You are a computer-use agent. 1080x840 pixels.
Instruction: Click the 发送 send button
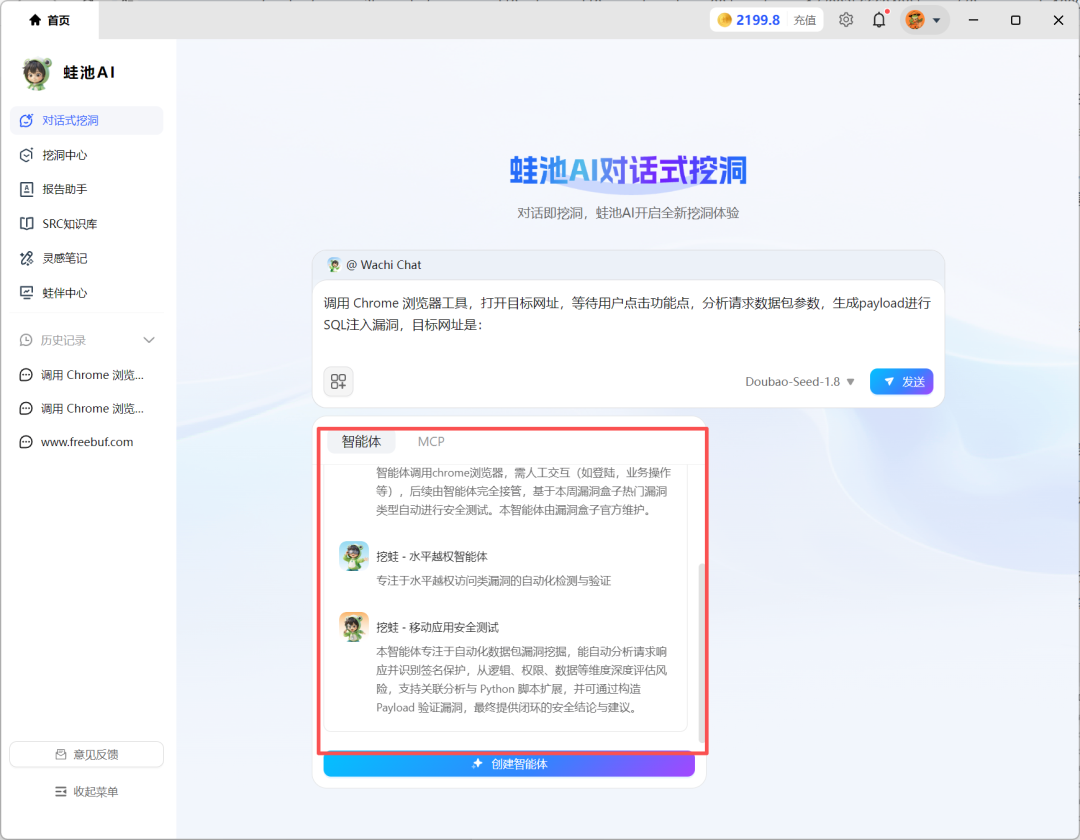(x=900, y=381)
